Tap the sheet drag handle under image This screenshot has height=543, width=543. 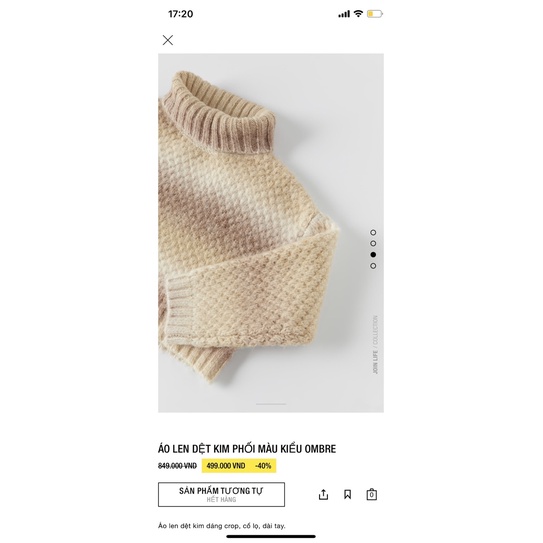(x=271, y=404)
